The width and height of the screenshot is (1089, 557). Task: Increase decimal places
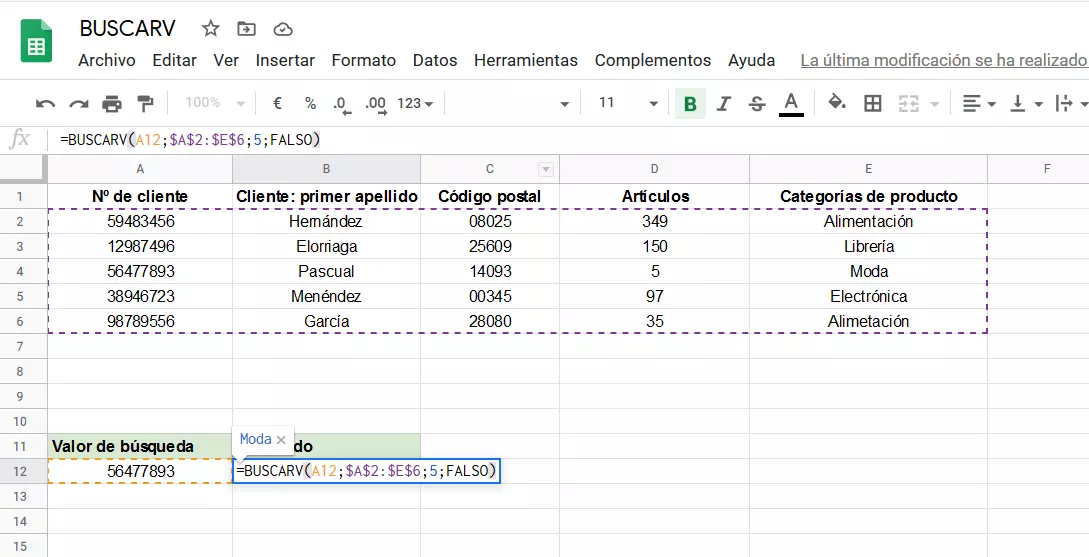click(x=376, y=104)
